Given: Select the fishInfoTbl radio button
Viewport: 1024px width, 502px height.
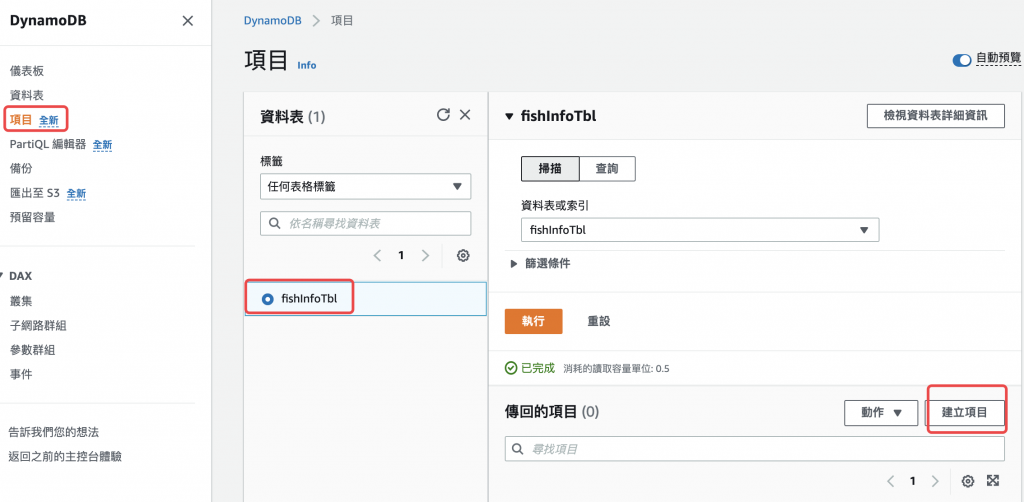Looking at the screenshot, I should coord(266,299).
